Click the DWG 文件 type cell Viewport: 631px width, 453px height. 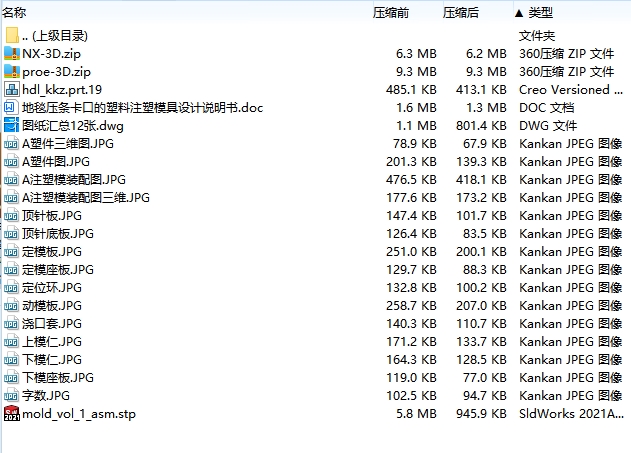tap(548, 126)
